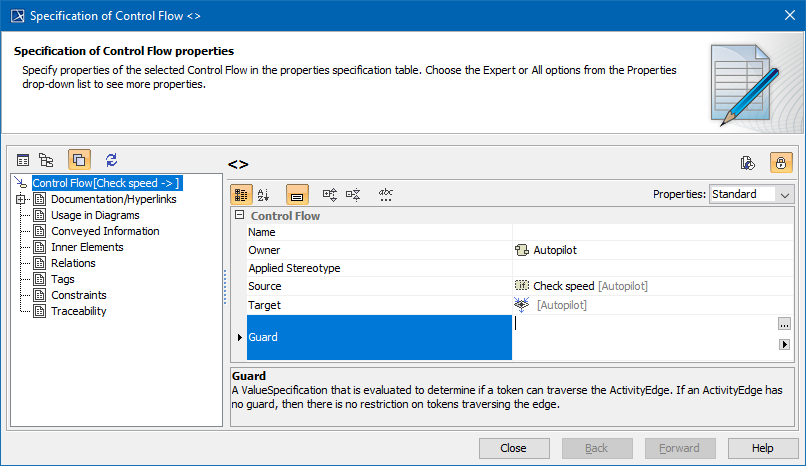This screenshot has height=466, width=806.
Task: Expand the Documentation/Hyperlinks tree node
Action: pos(21,199)
